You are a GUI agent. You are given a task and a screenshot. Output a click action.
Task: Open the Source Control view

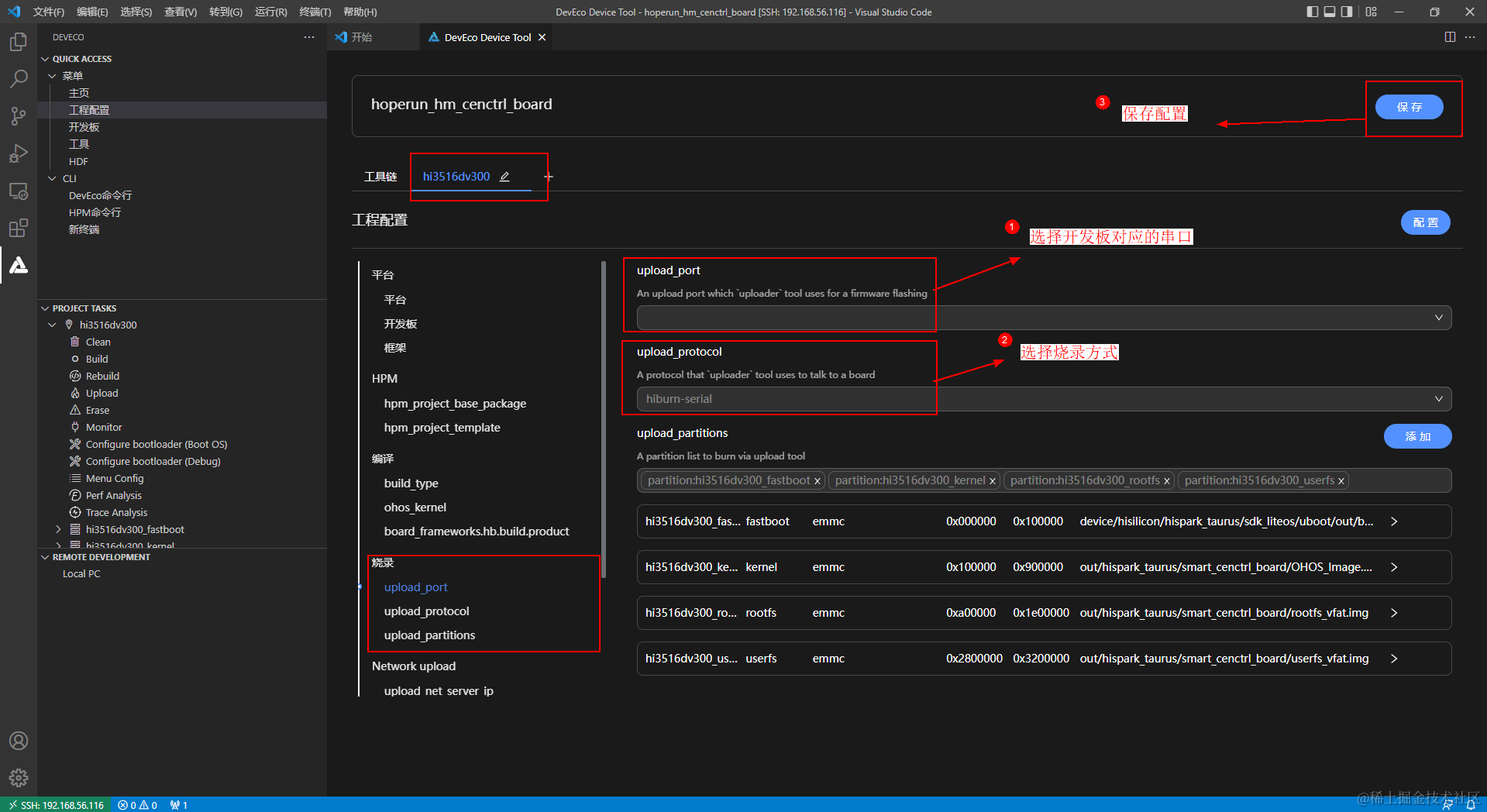click(19, 116)
